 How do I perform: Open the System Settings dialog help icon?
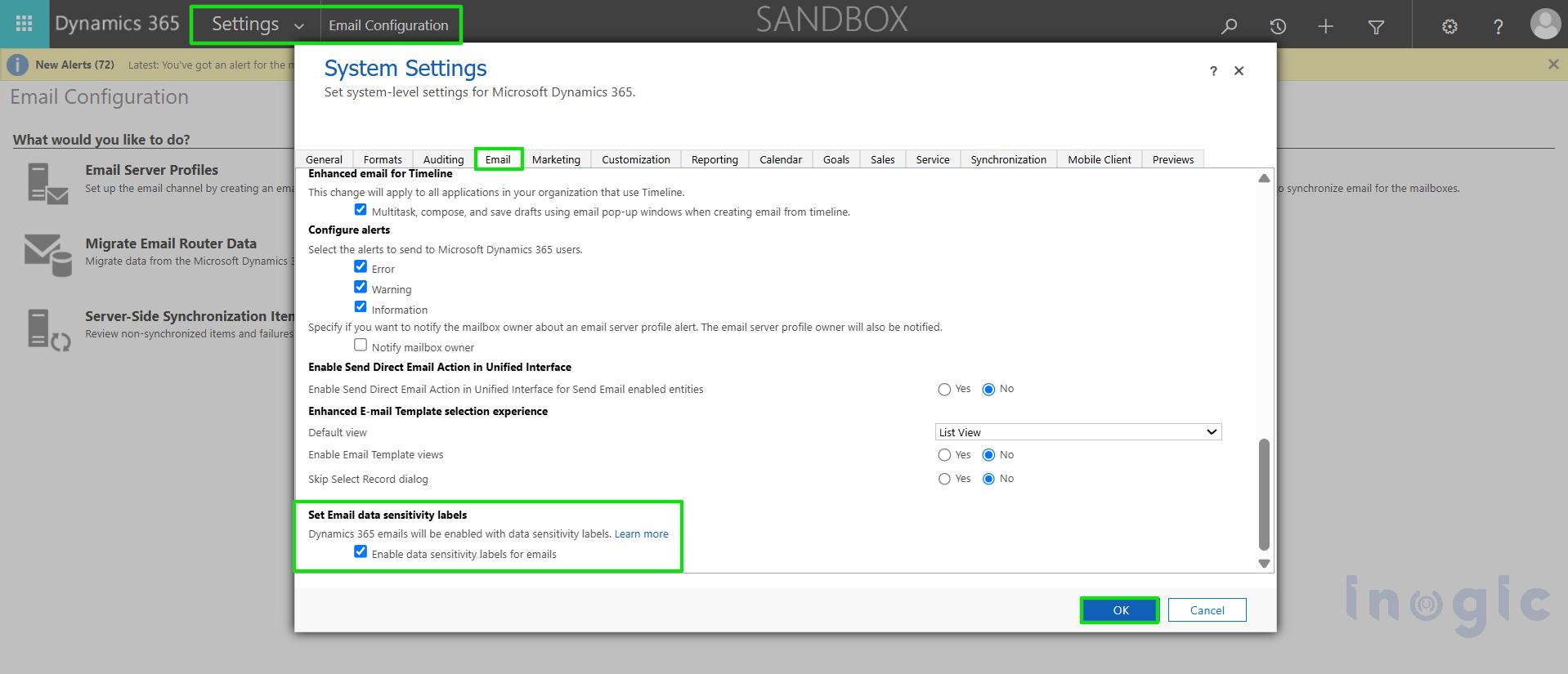1213,71
